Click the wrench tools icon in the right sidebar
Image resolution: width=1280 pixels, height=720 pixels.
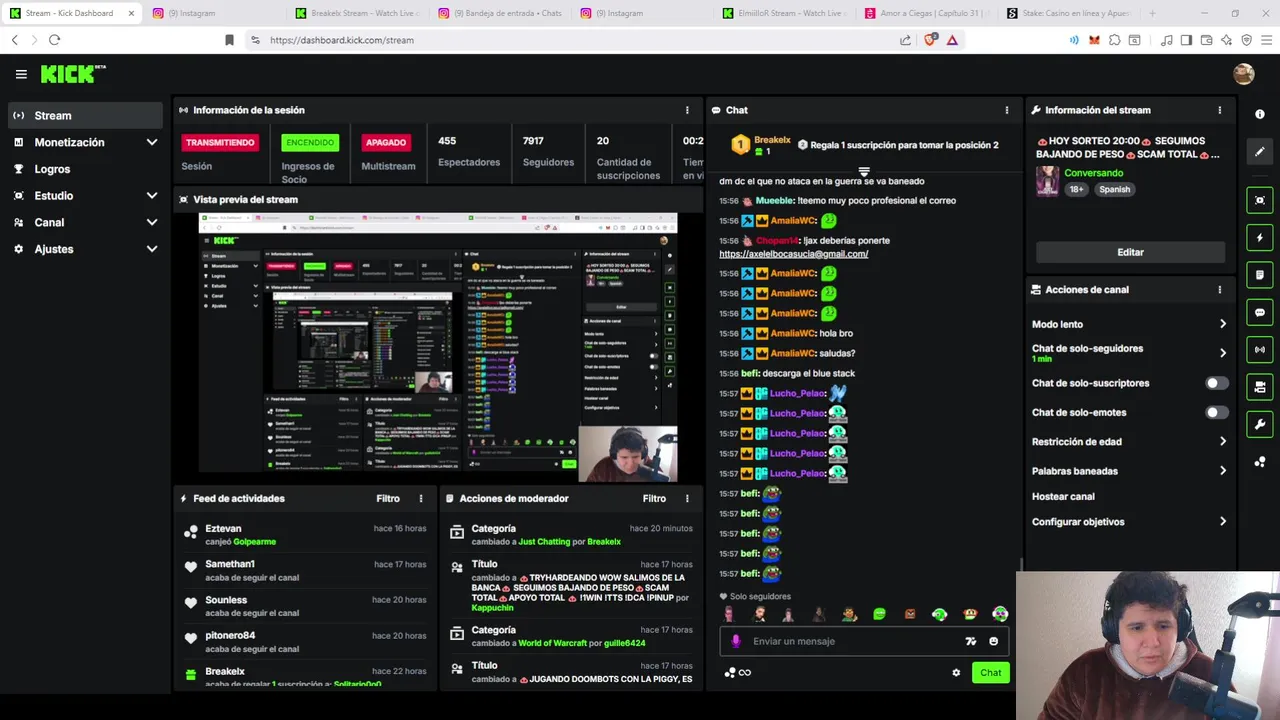coord(1260,424)
